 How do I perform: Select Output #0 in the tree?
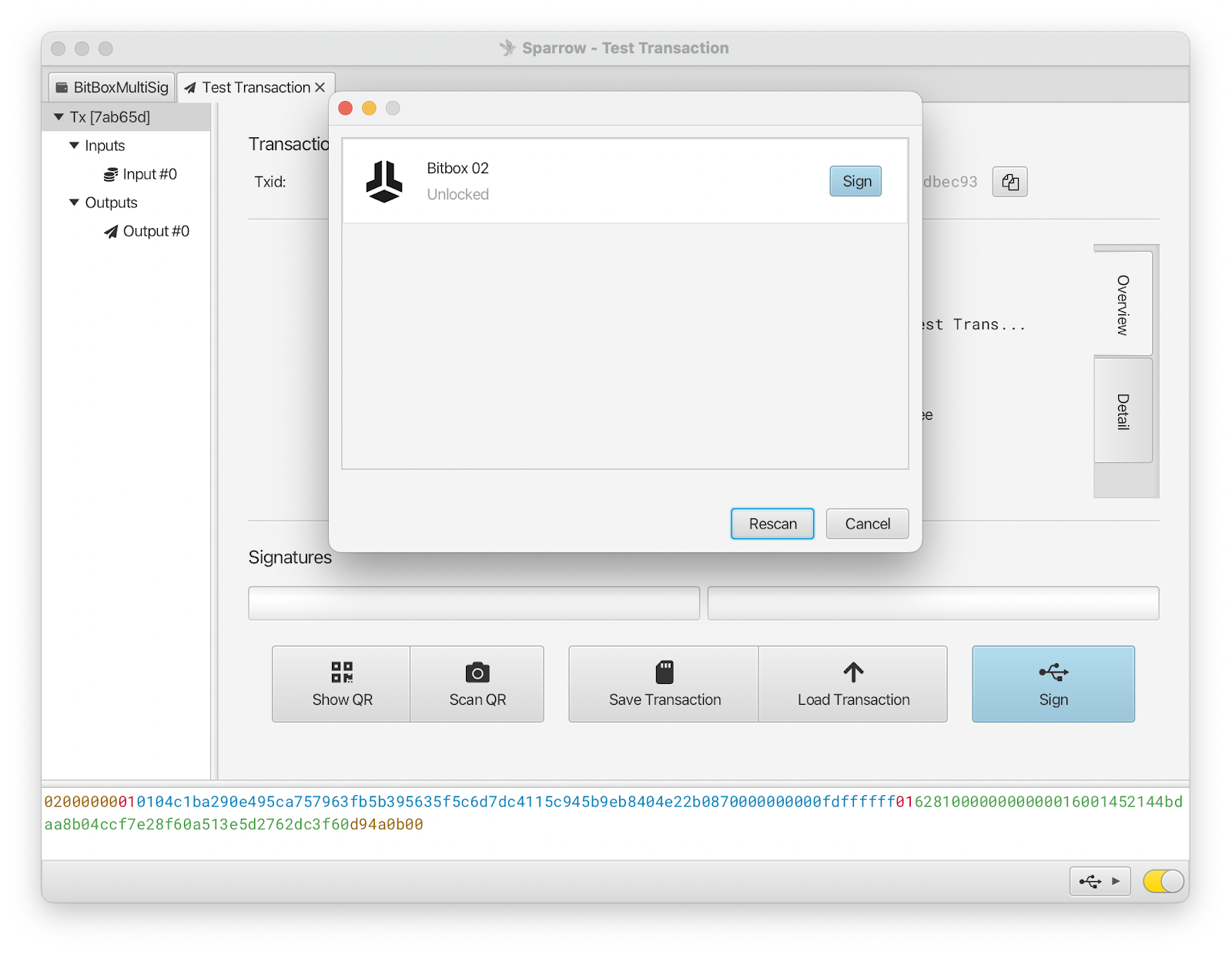[156, 231]
